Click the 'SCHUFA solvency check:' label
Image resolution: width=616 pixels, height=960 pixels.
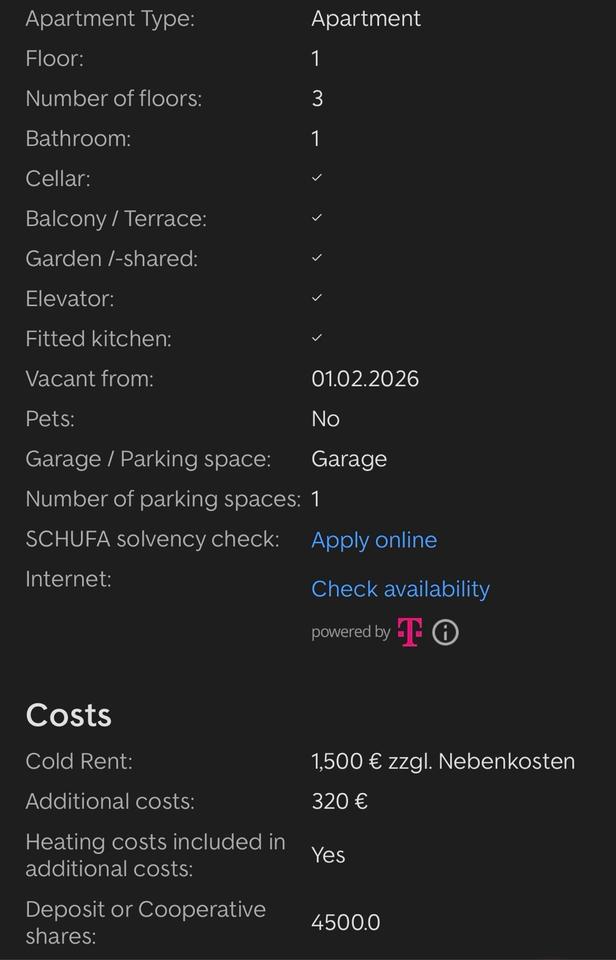click(x=152, y=539)
